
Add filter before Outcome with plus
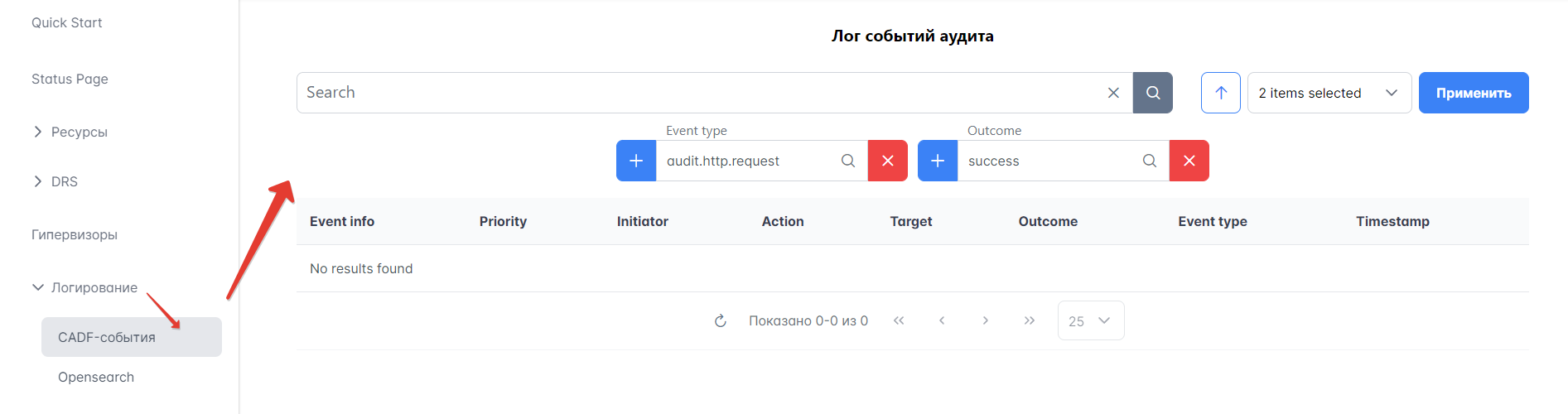point(938,161)
